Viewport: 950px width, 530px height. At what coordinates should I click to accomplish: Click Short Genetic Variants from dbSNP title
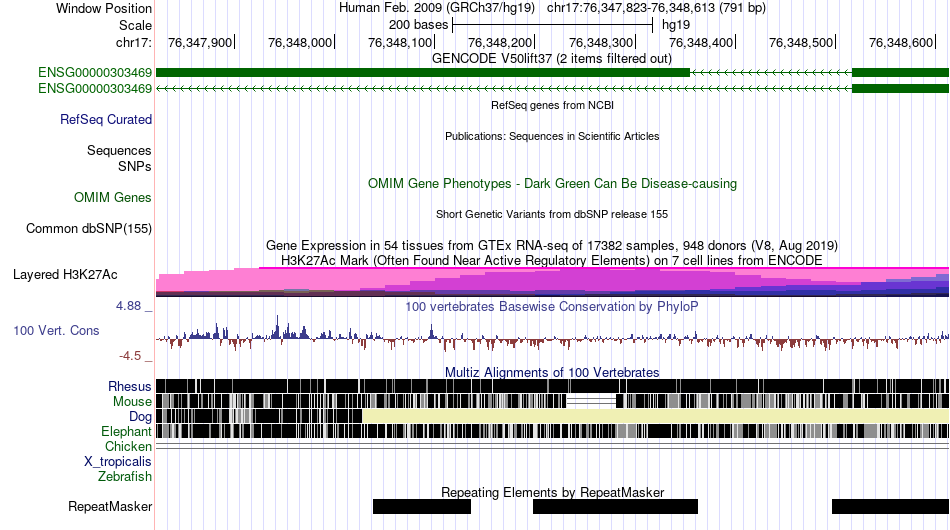[x=552, y=214]
